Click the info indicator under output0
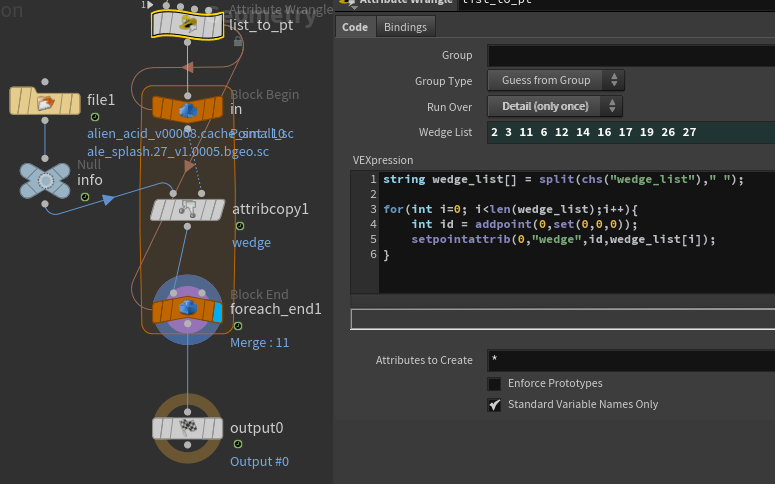This screenshot has width=775, height=484. click(x=238, y=444)
